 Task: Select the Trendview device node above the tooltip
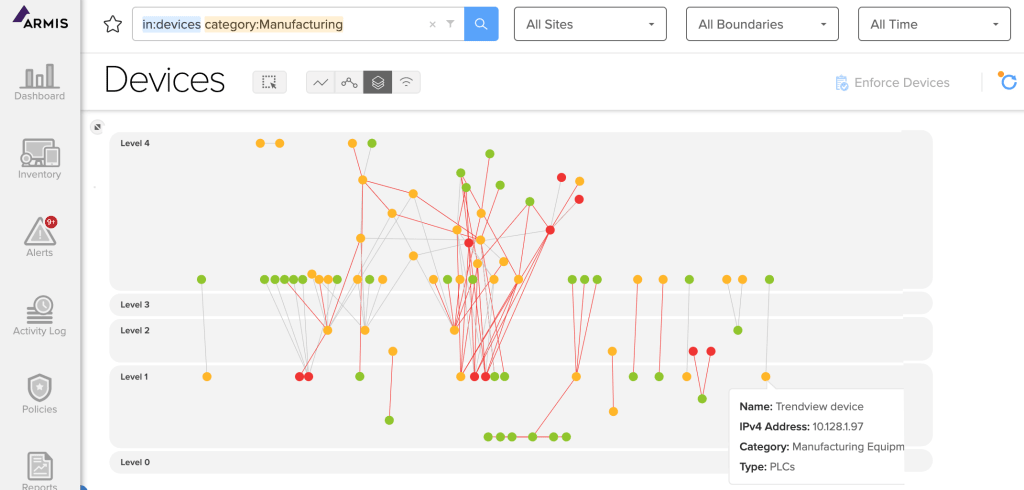pyautogui.click(x=765, y=377)
